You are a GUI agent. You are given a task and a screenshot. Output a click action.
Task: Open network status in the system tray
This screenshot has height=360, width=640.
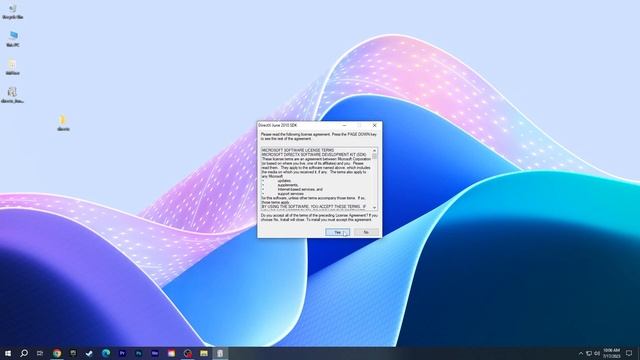pyautogui.click(x=589, y=353)
